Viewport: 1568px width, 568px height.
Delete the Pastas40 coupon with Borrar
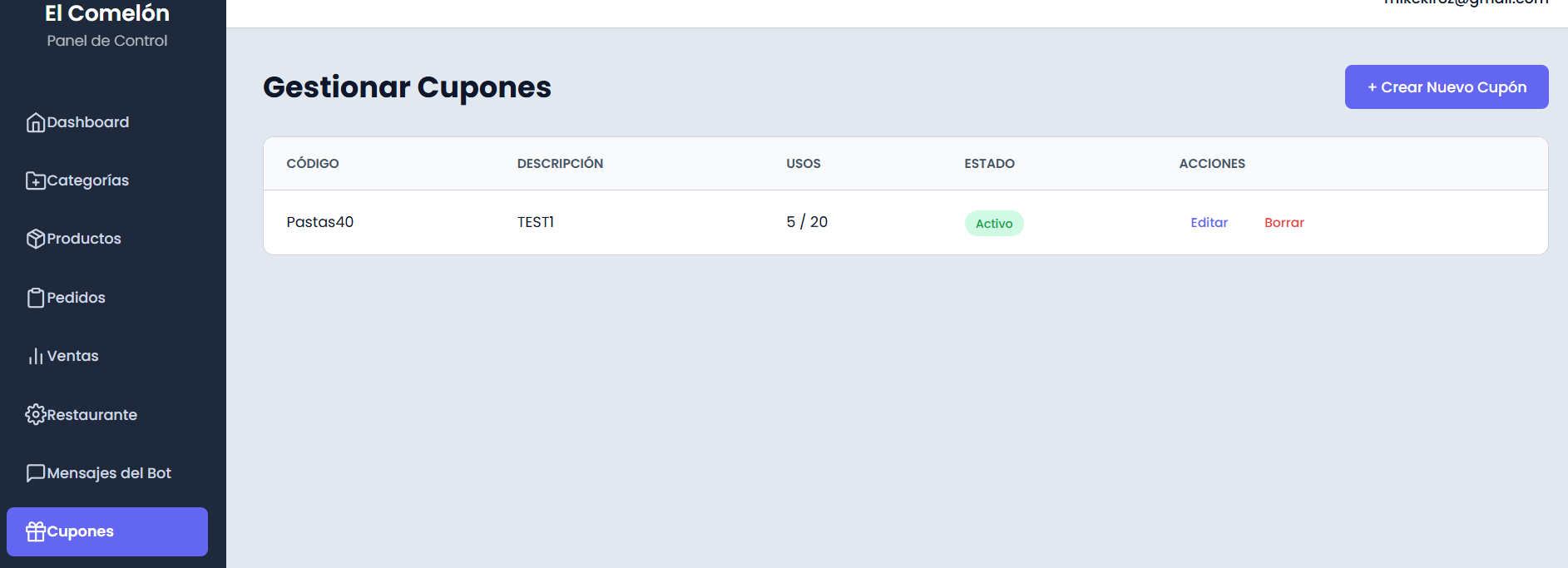[1284, 223]
